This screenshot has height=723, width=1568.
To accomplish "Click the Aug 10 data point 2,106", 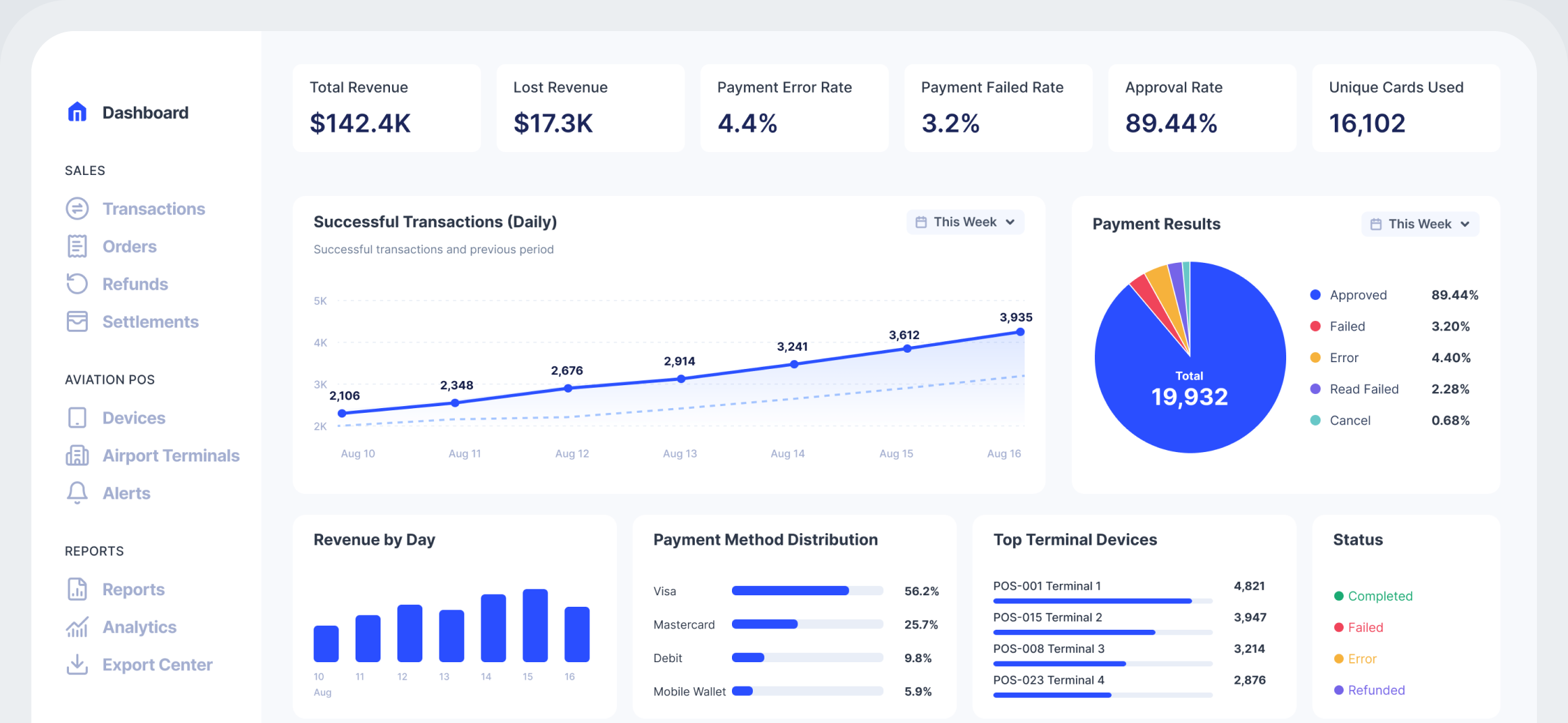I will click(342, 413).
